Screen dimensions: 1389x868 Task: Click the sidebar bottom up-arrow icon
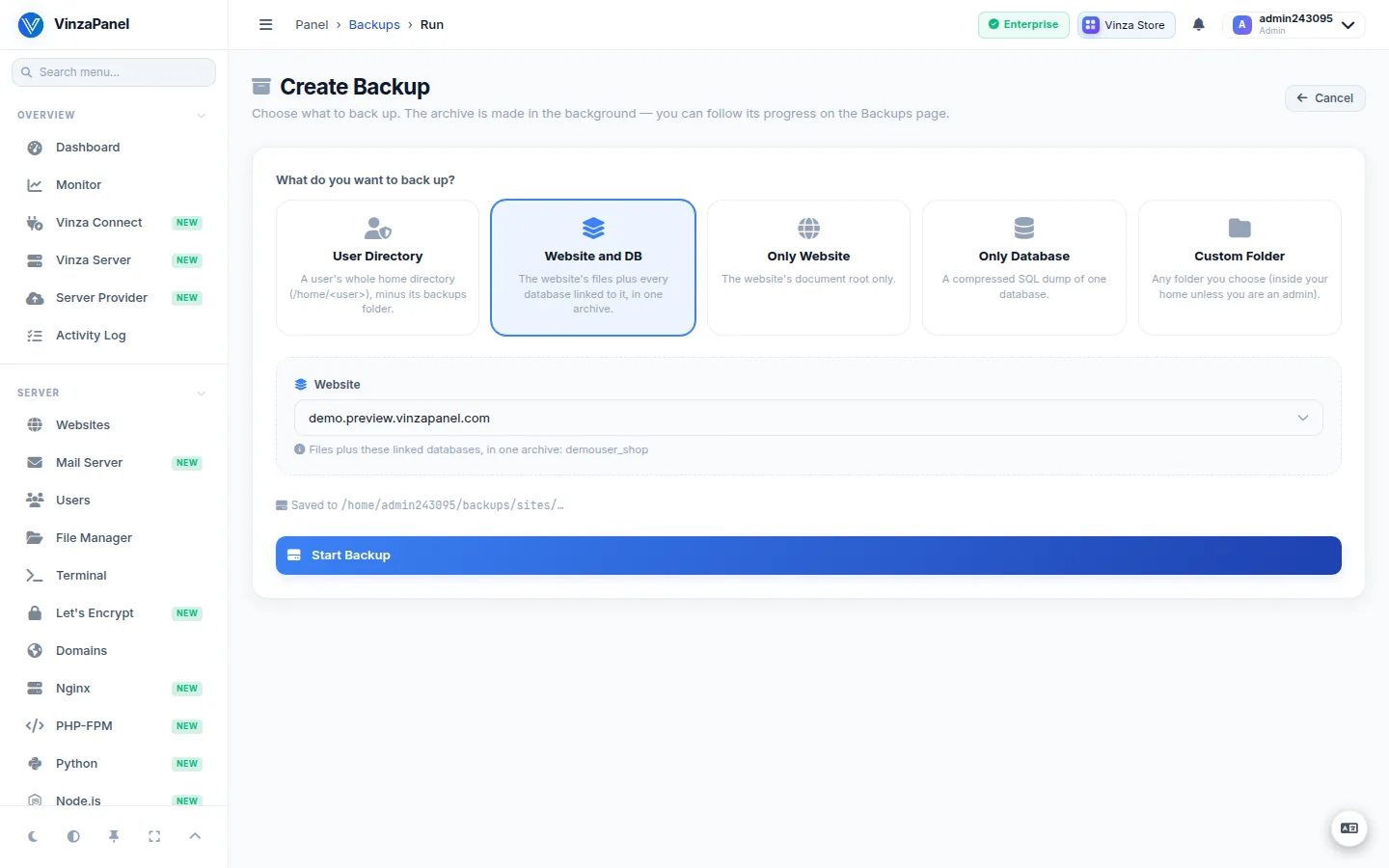[x=195, y=836]
